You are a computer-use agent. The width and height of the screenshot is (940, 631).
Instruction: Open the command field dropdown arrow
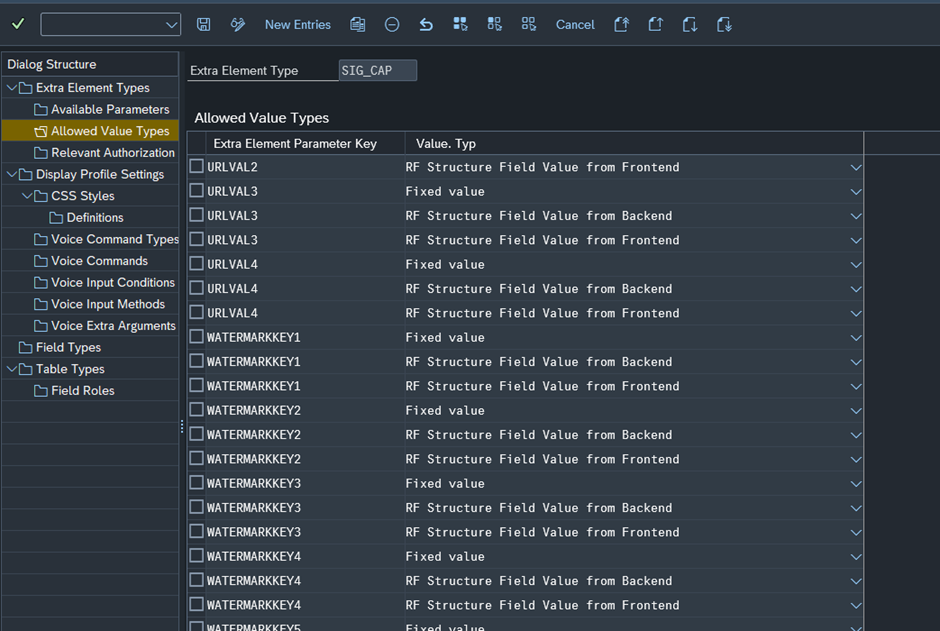pyautogui.click(x=170, y=25)
